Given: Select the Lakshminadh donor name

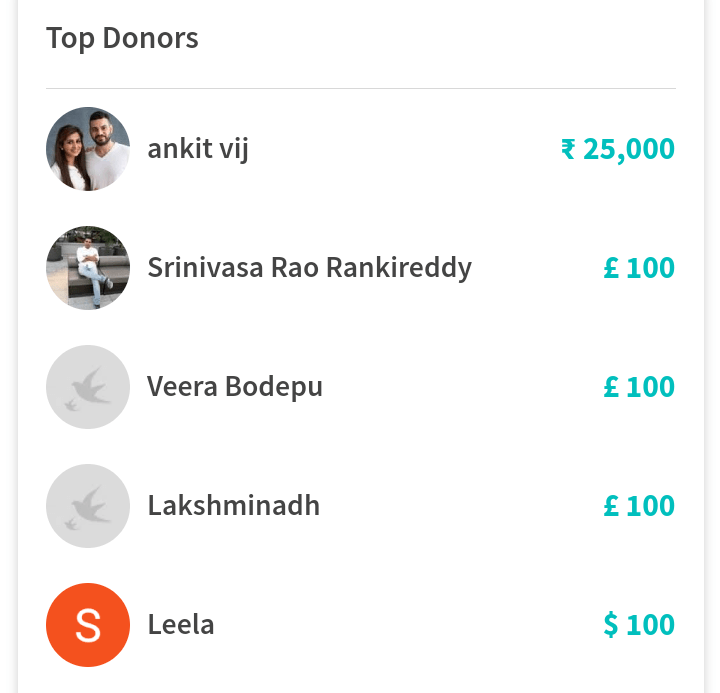Looking at the screenshot, I should click(x=233, y=506).
